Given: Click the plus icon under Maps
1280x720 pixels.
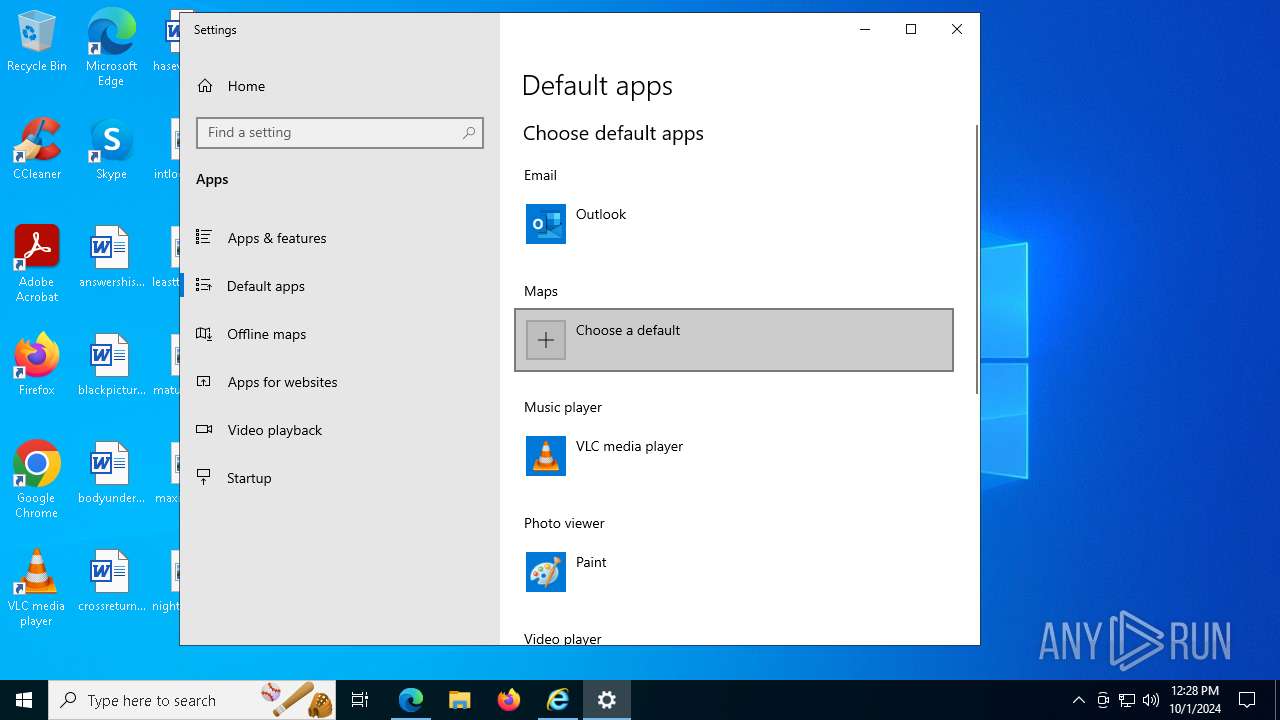Looking at the screenshot, I should [x=545, y=340].
